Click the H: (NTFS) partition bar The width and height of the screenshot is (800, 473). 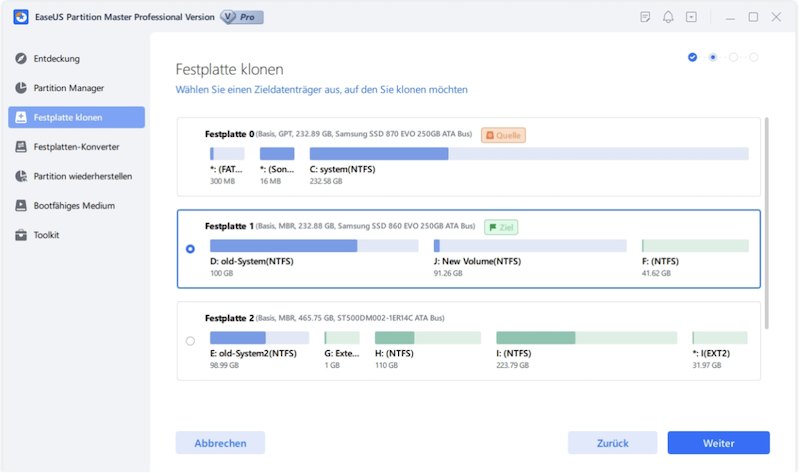click(x=428, y=338)
